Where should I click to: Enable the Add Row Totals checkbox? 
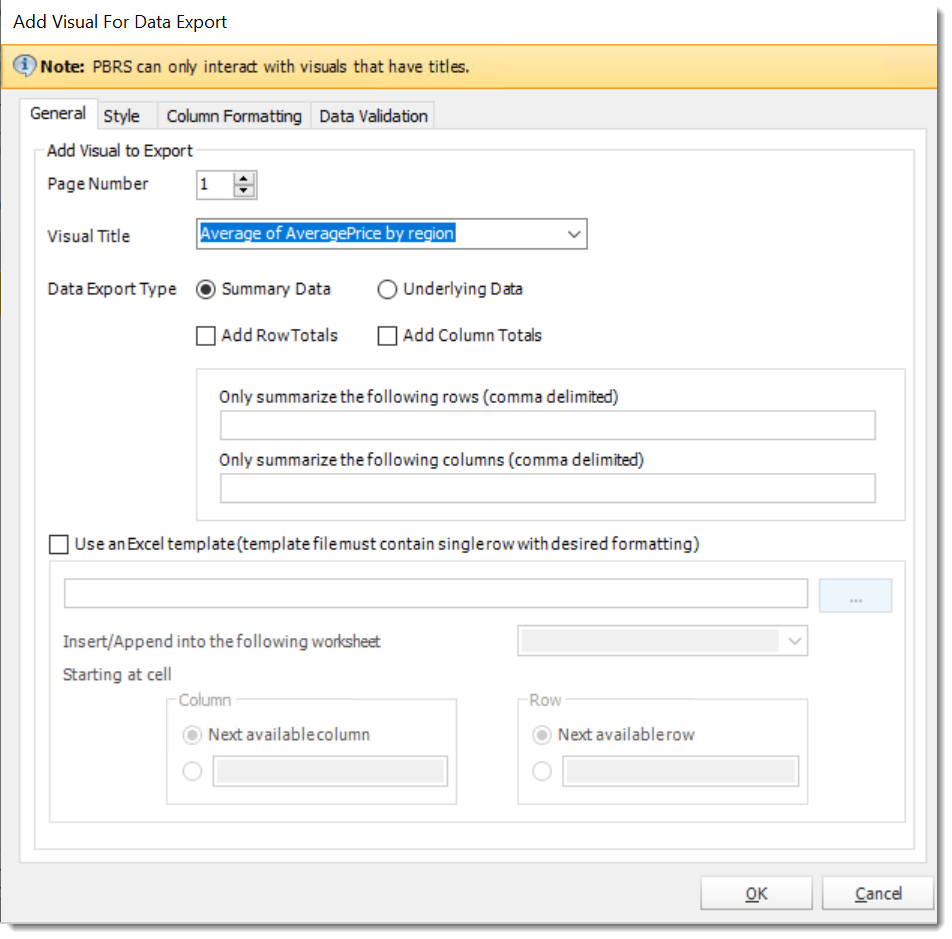(205, 335)
